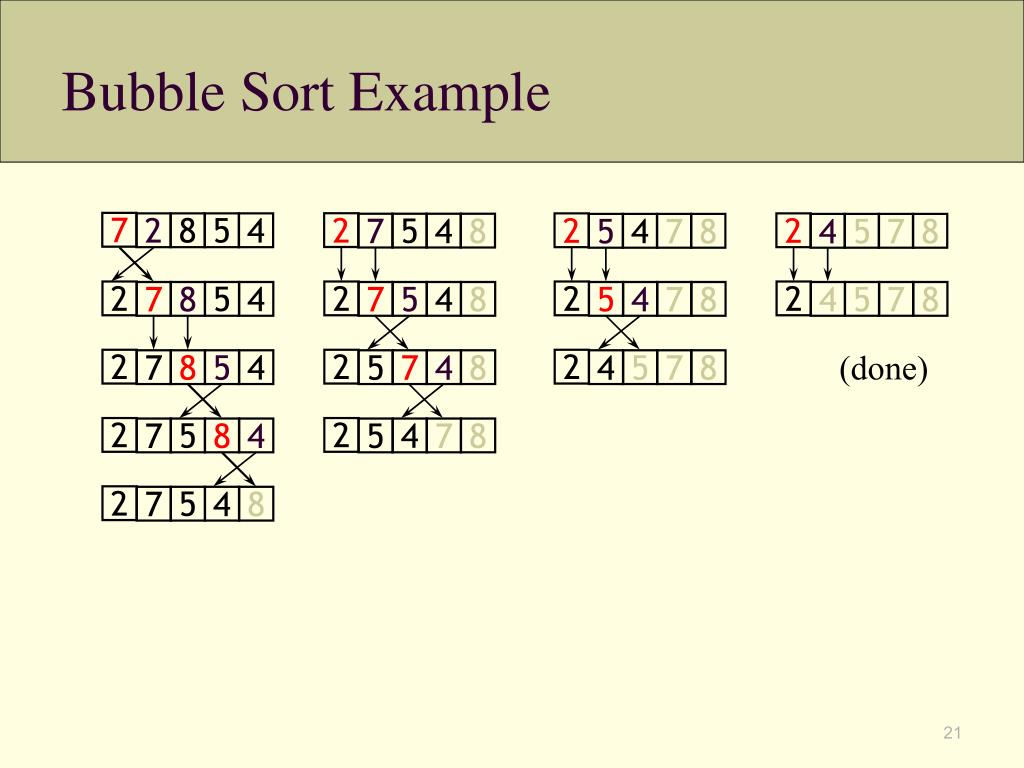Viewport: 1024px width, 768px height.
Task: Click the crossed swap arrows under 7 2
Action: [135, 264]
